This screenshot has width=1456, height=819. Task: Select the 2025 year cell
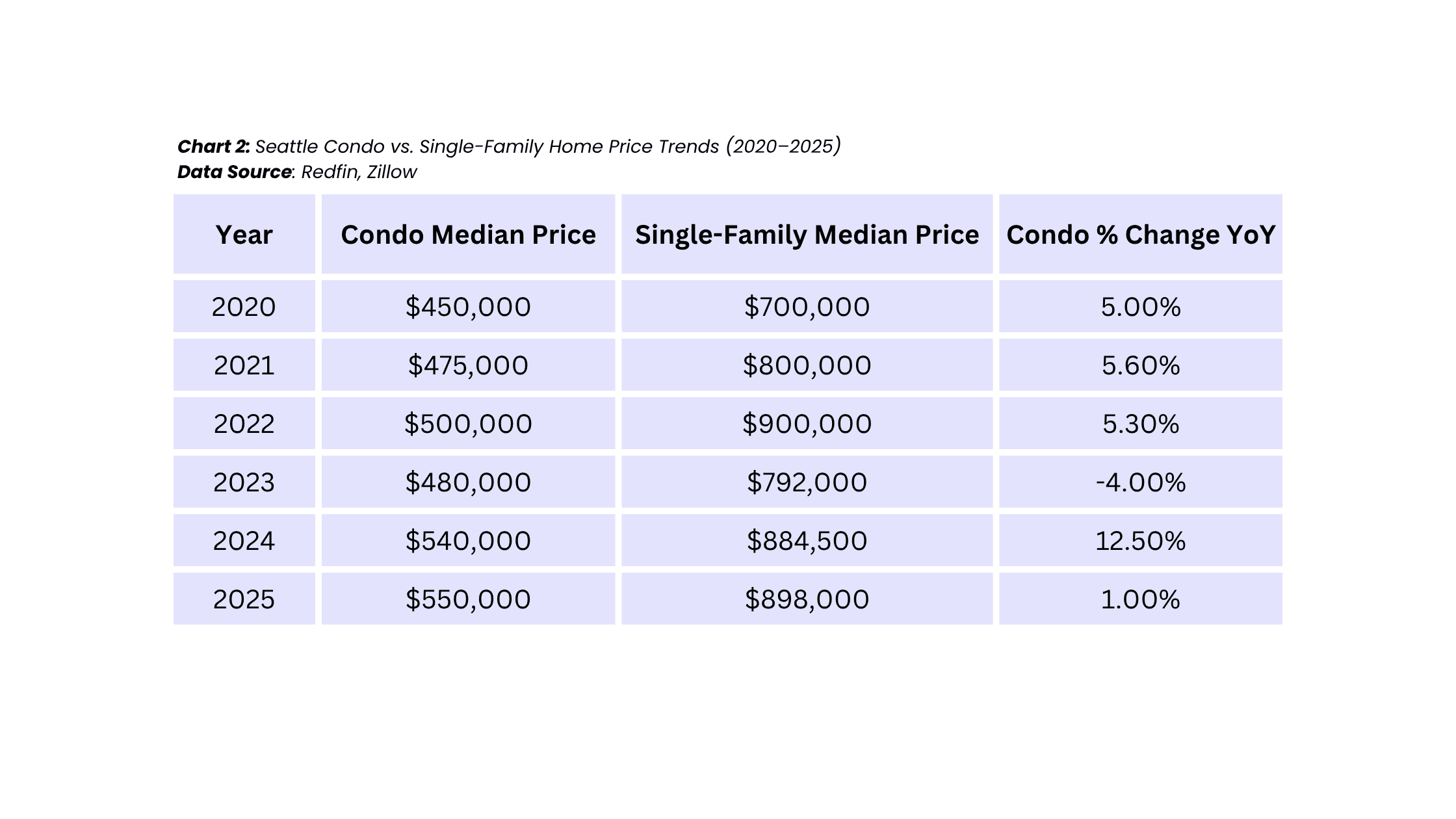[x=244, y=599]
